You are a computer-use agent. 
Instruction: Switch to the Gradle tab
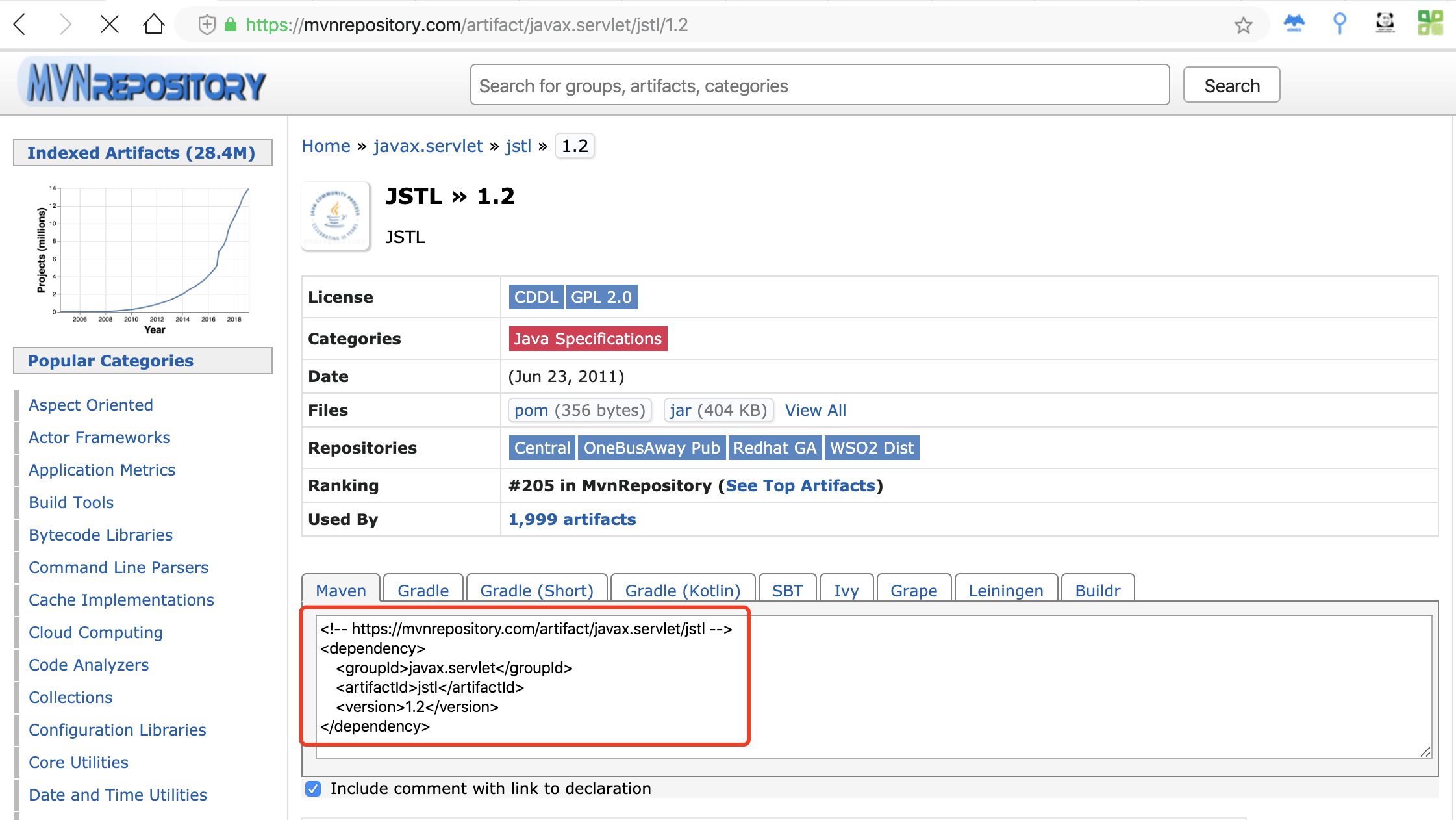(x=423, y=590)
